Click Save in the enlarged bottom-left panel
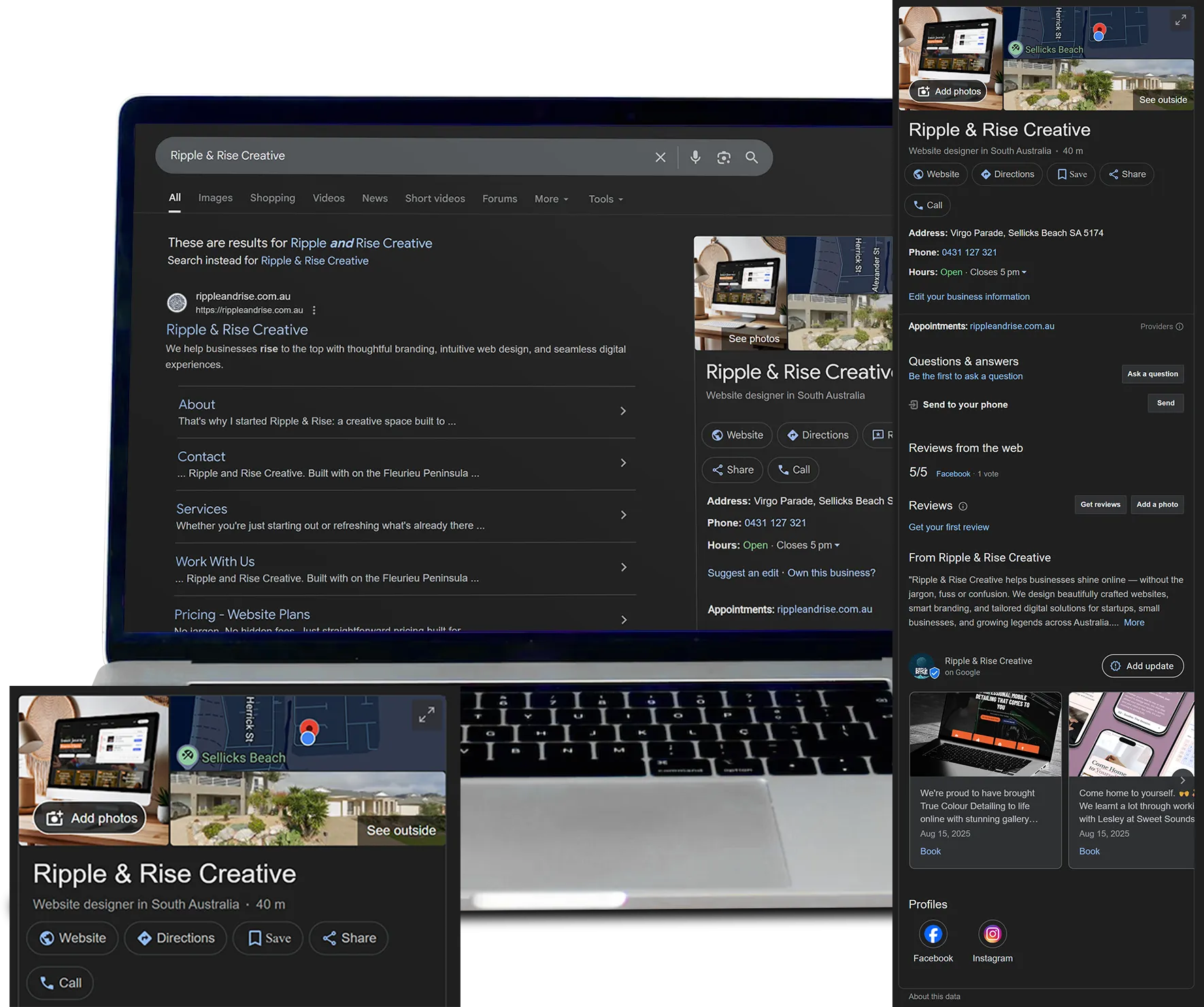This screenshot has height=1007, width=1204. tap(268, 938)
